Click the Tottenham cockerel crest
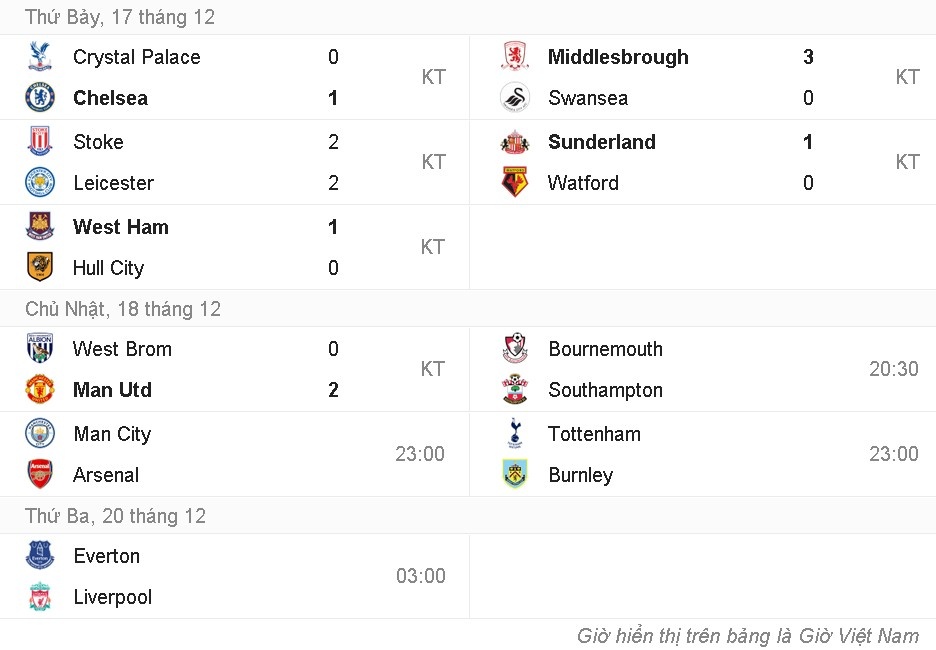This screenshot has width=936, height=650. (x=514, y=434)
